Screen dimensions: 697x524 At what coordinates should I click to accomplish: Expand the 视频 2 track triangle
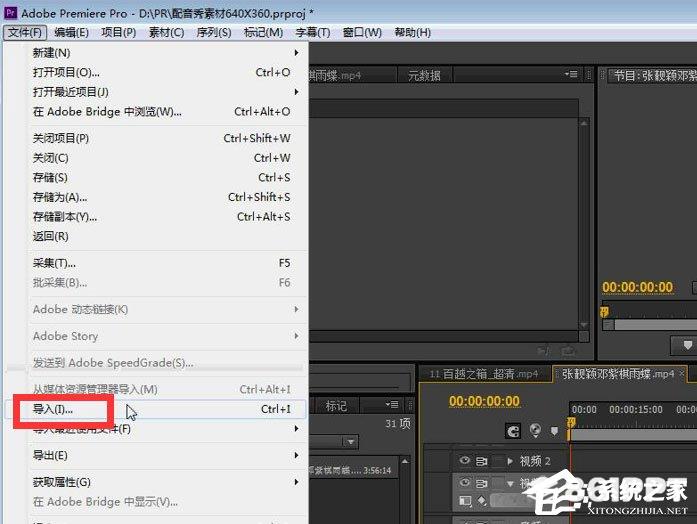click(x=510, y=461)
